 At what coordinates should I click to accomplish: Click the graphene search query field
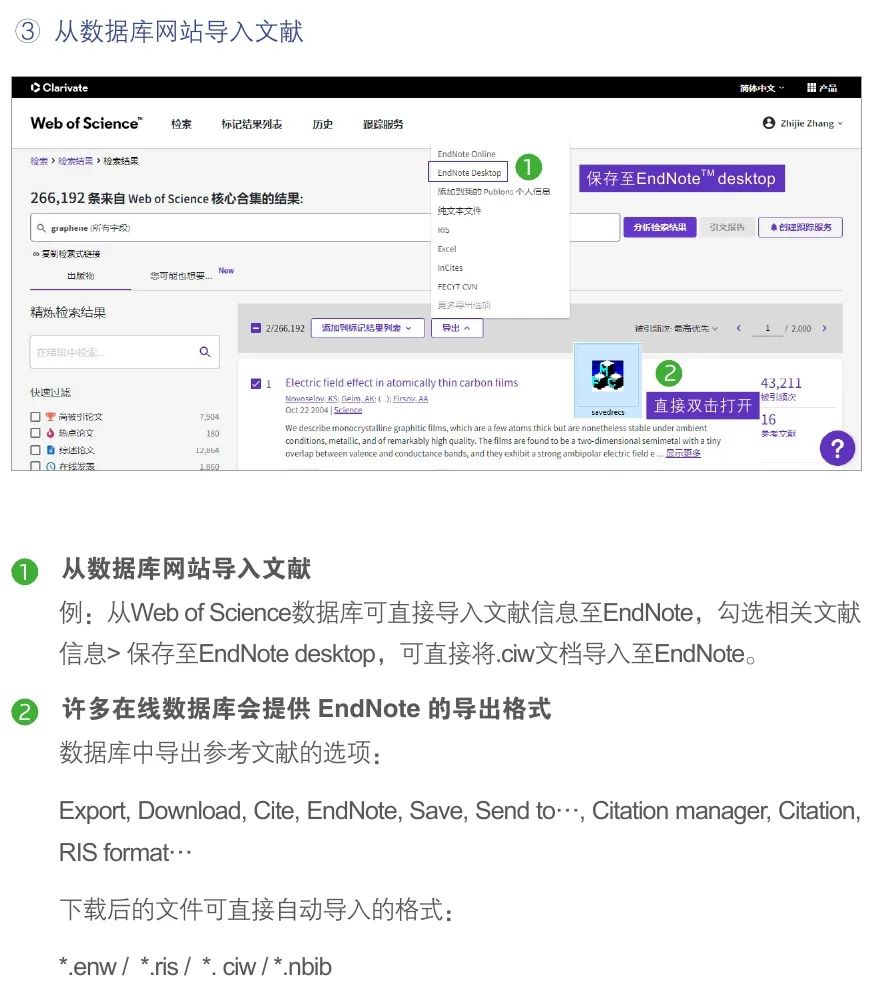point(325,228)
